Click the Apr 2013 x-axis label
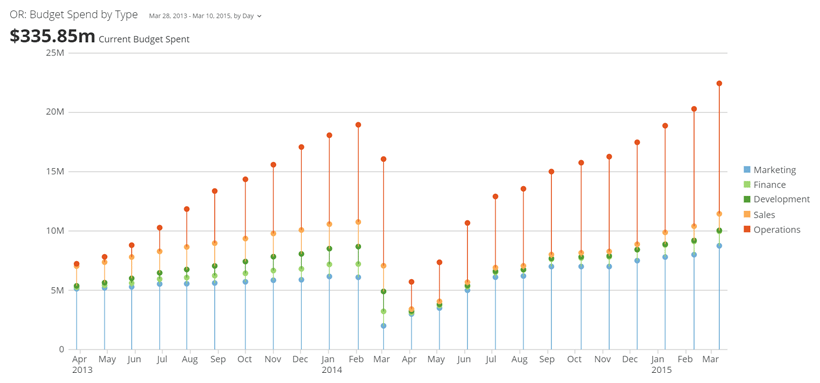 (x=82, y=365)
